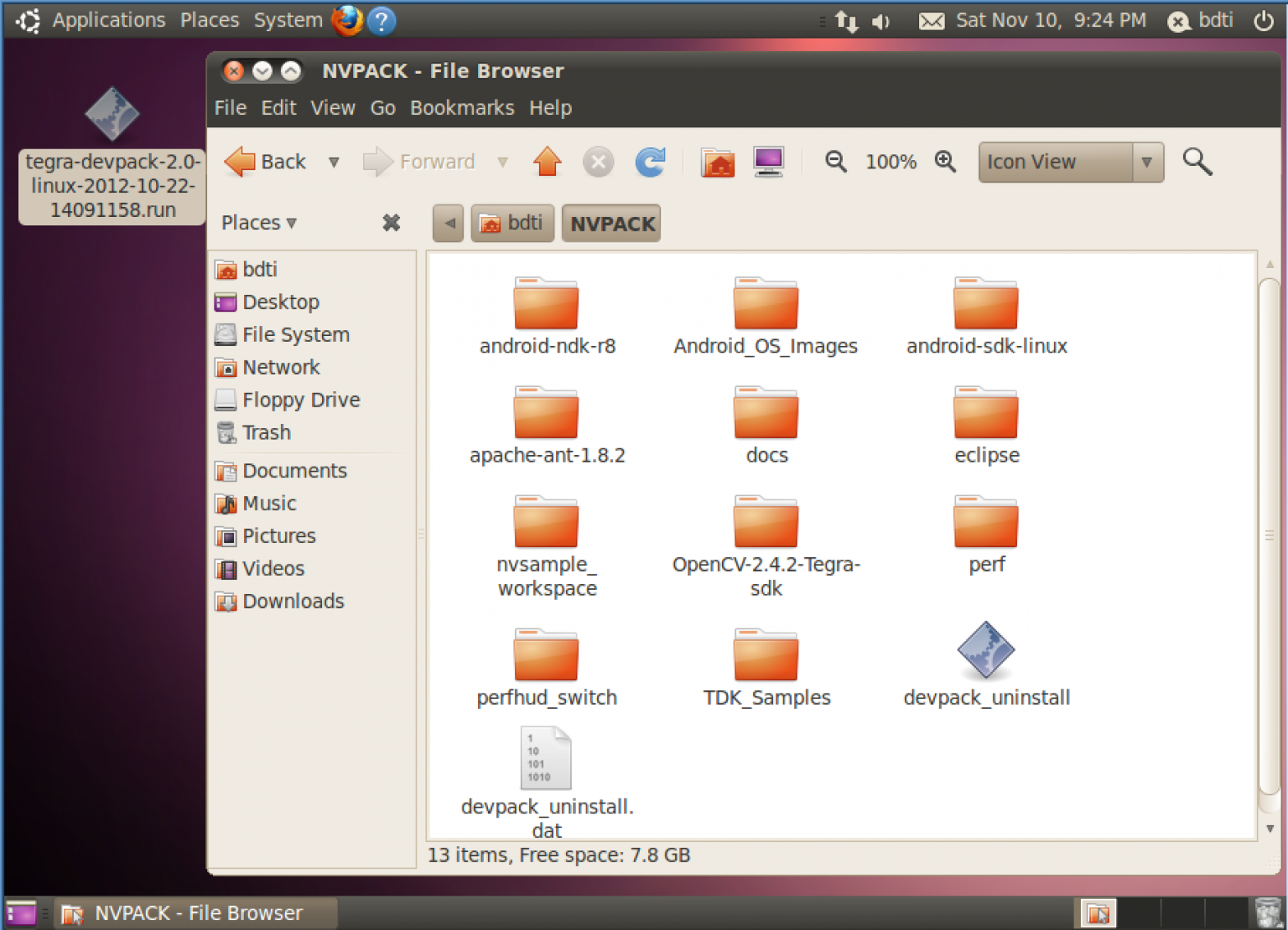This screenshot has width=1288, height=930.
Task: Launch Firefox from the top panel
Action: coord(347,21)
